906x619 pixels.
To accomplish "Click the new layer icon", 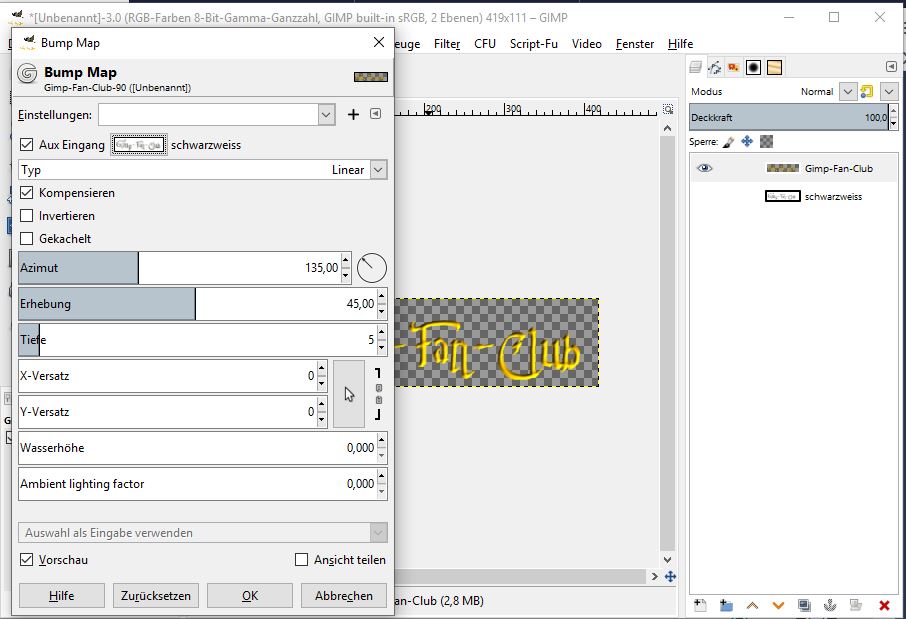I will [x=700, y=605].
